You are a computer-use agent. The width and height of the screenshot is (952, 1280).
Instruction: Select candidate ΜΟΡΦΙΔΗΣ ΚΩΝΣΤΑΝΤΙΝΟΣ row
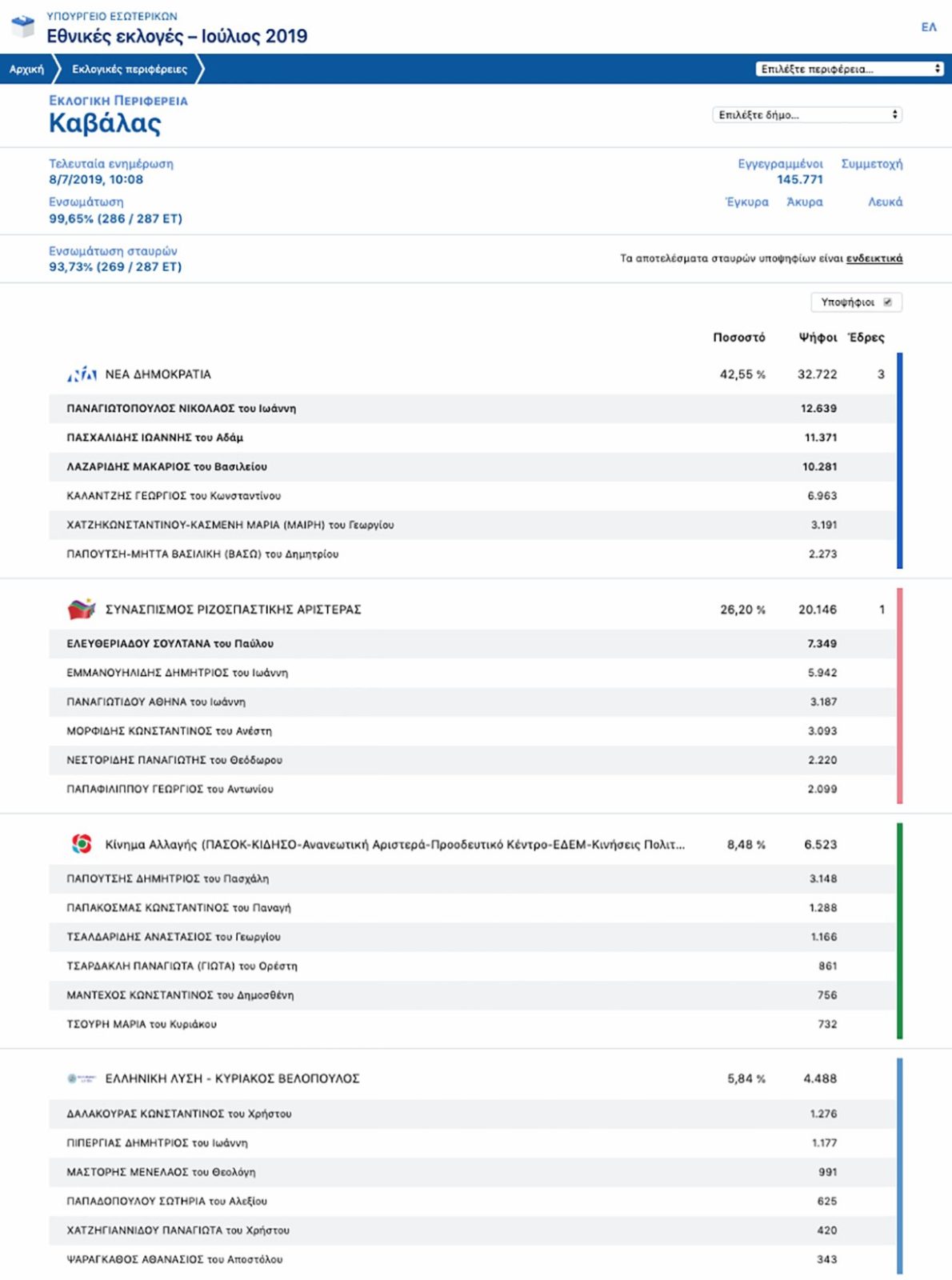coord(472,731)
